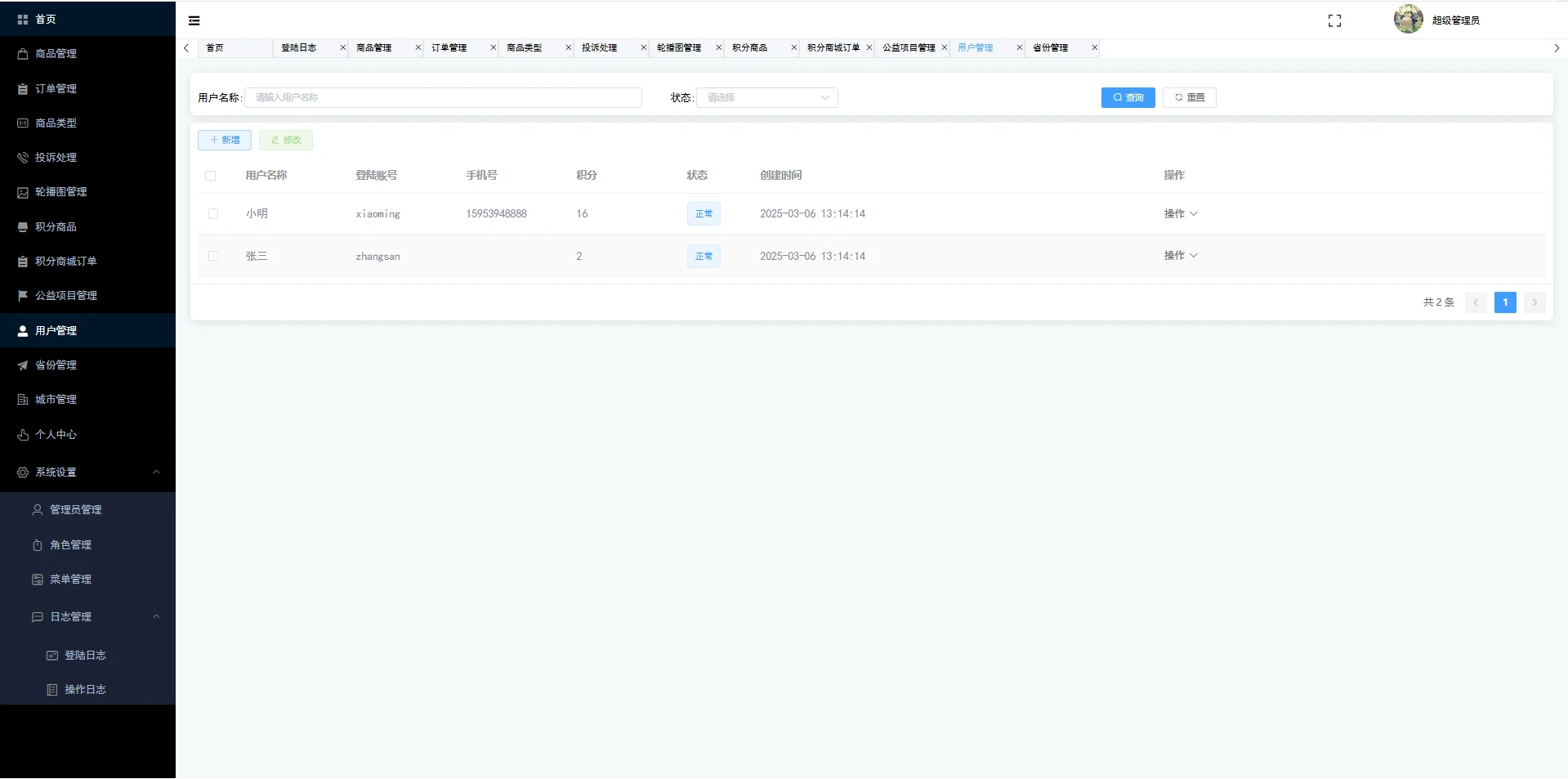The width and height of the screenshot is (1568, 779).
Task: Click the 新增 button to add a user
Action: tap(223, 140)
